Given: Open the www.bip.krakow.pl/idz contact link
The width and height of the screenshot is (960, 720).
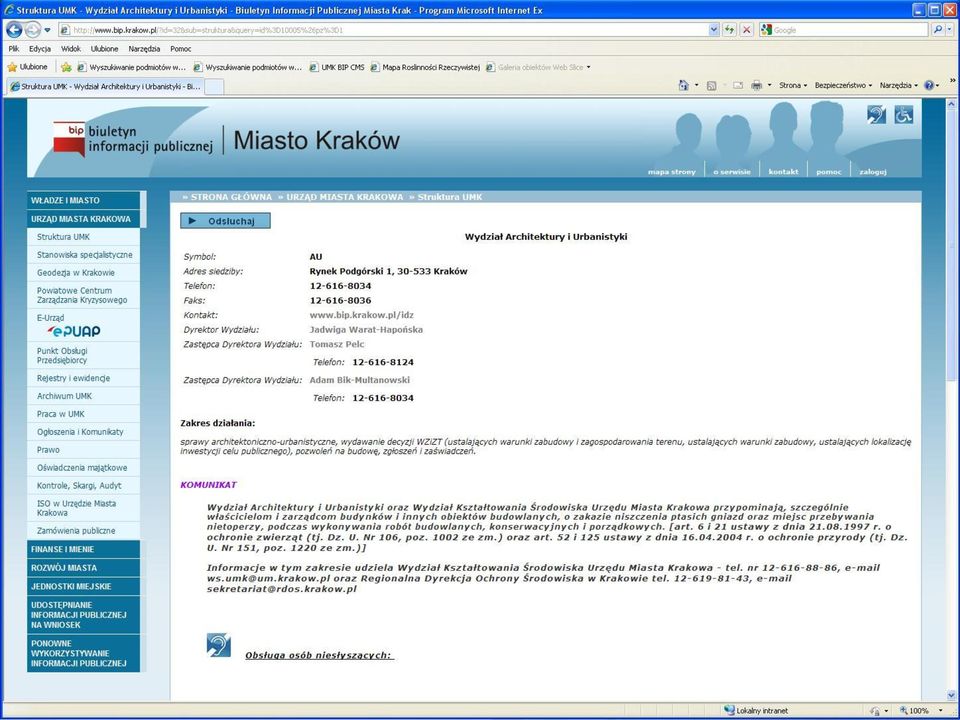Looking at the screenshot, I should [361, 315].
